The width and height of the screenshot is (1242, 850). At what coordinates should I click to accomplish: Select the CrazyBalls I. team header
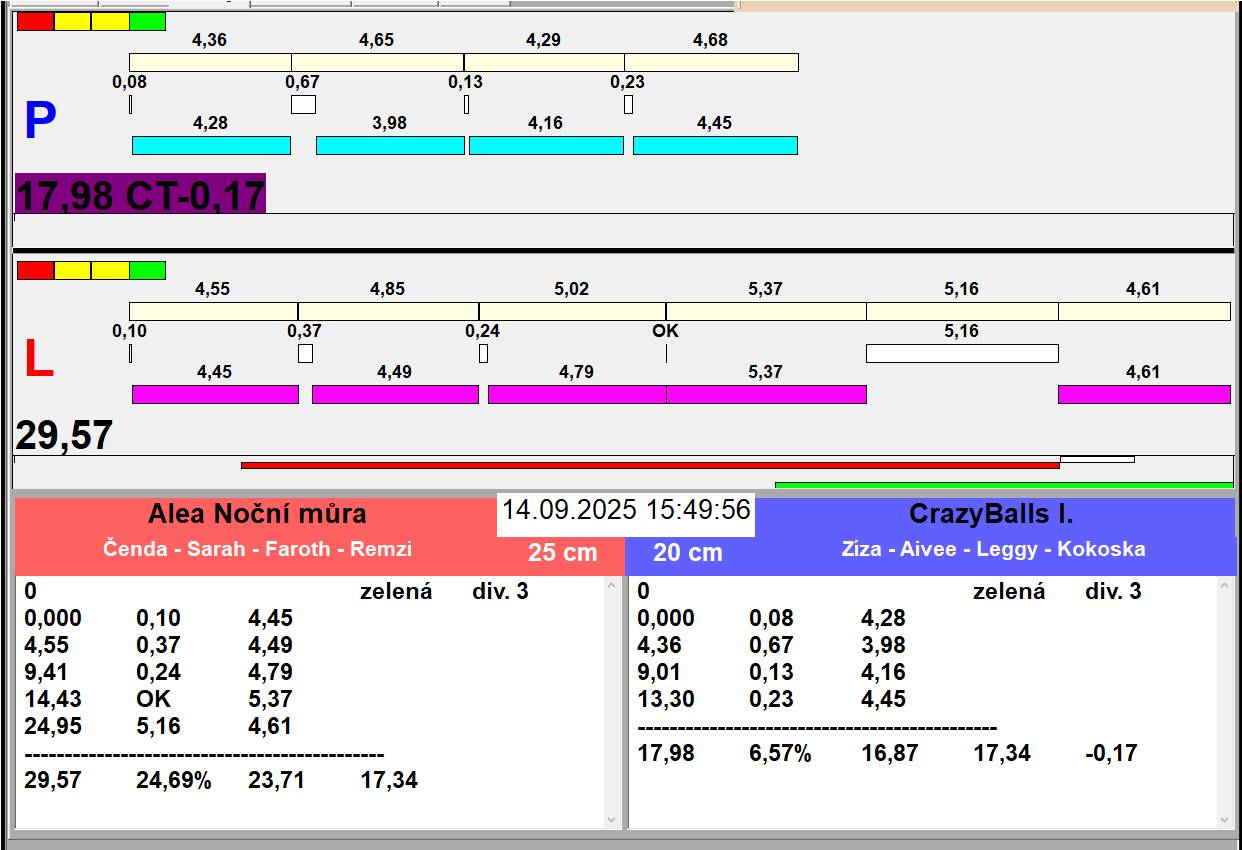990,514
